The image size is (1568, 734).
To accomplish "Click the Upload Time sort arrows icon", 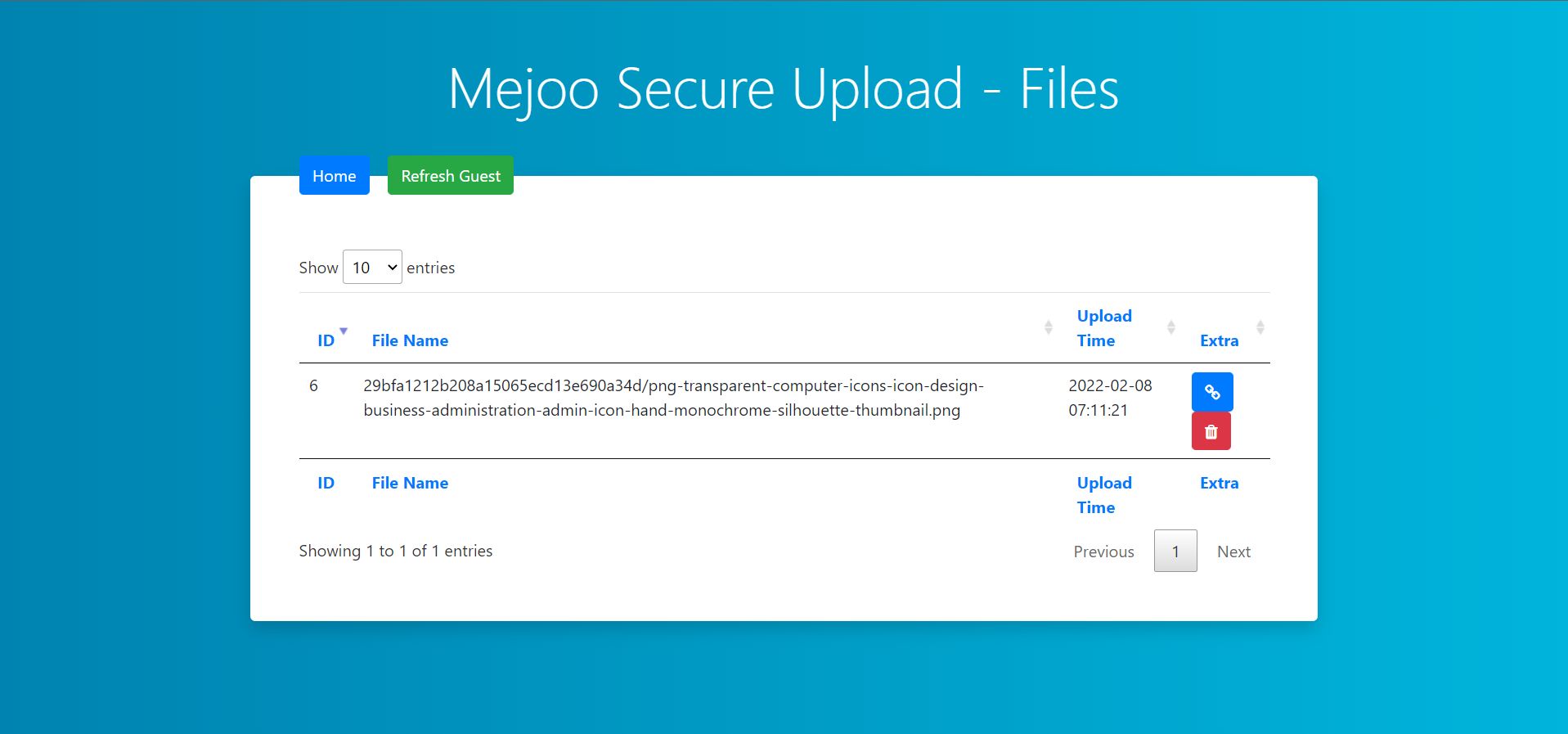I will [1170, 327].
